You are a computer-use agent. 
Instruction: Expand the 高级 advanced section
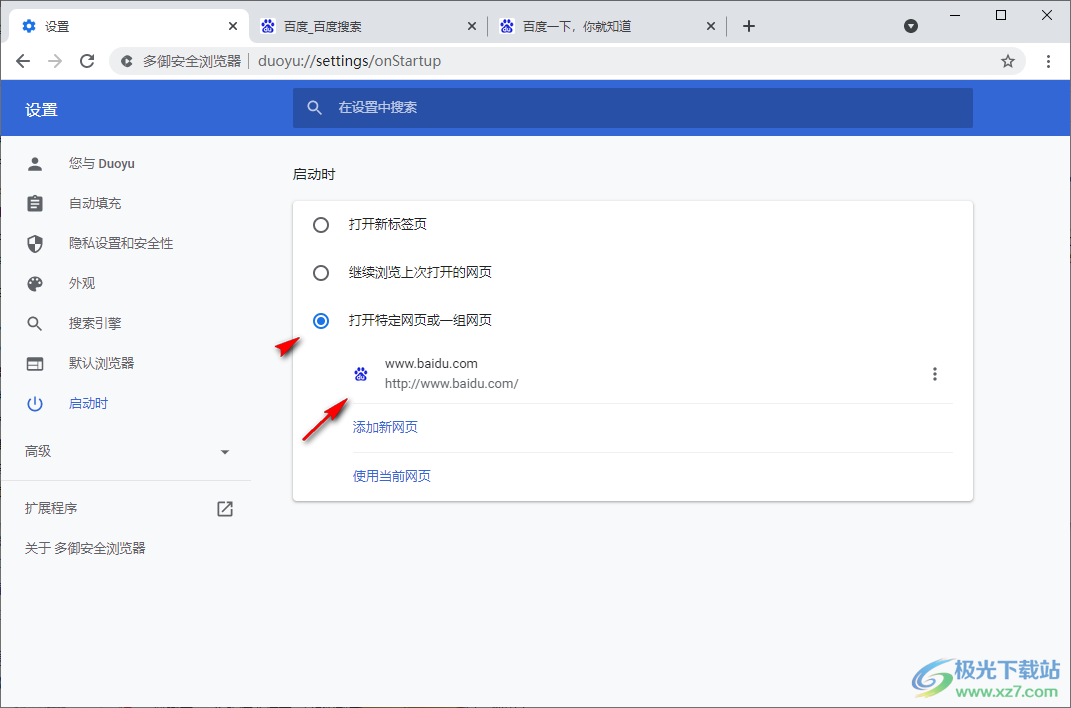[x=126, y=451]
